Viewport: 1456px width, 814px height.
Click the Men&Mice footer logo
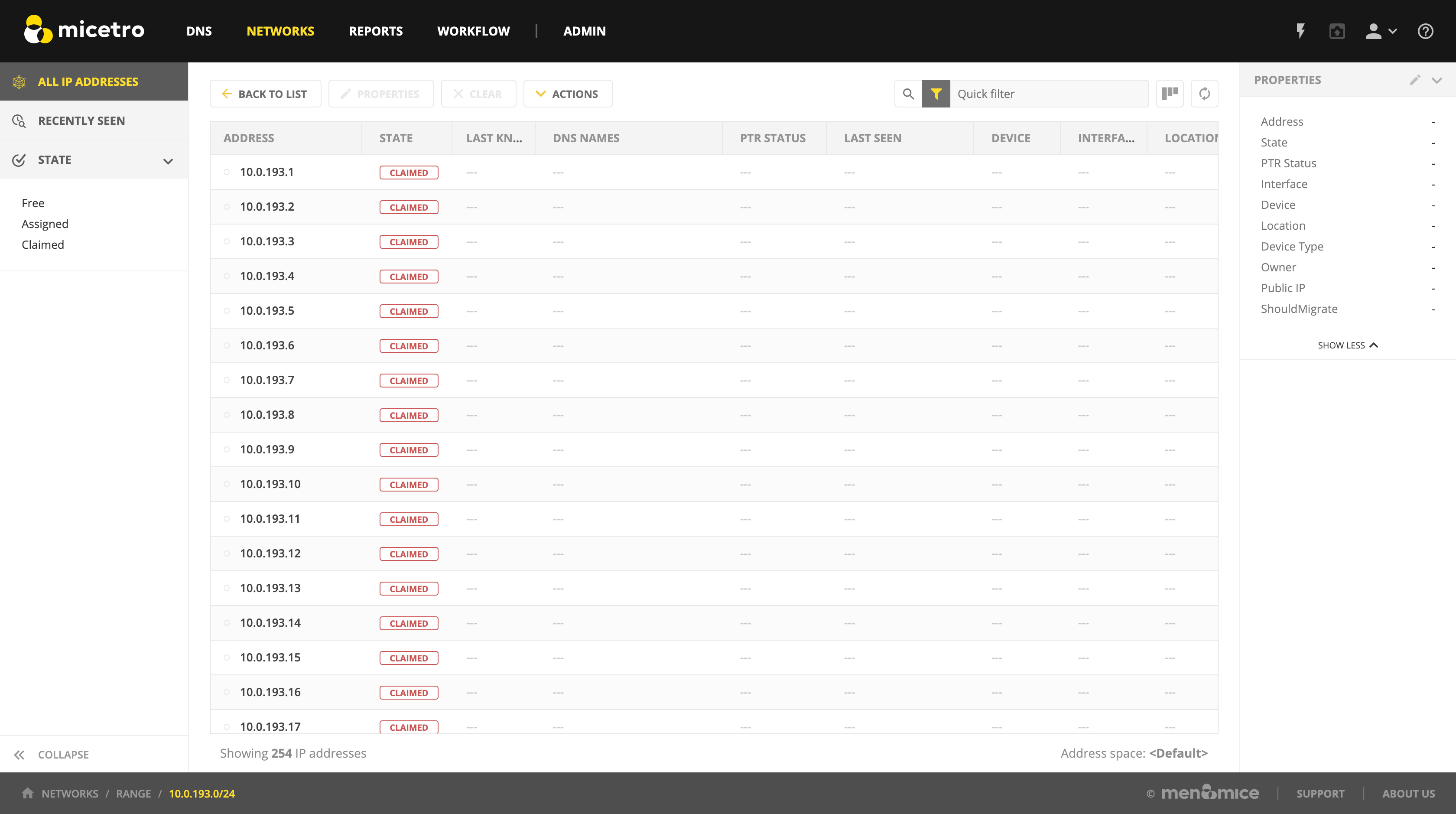point(1210,792)
